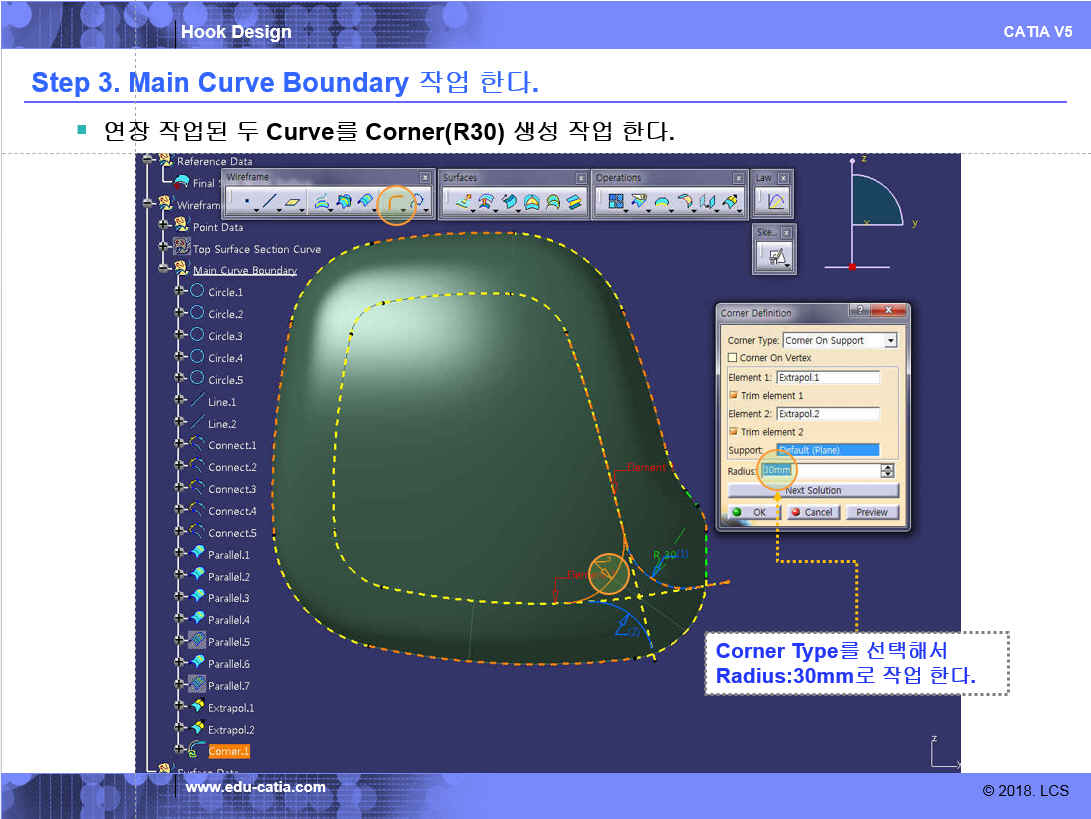Enable the Corner On Vertex checkbox

tap(733, 358)
